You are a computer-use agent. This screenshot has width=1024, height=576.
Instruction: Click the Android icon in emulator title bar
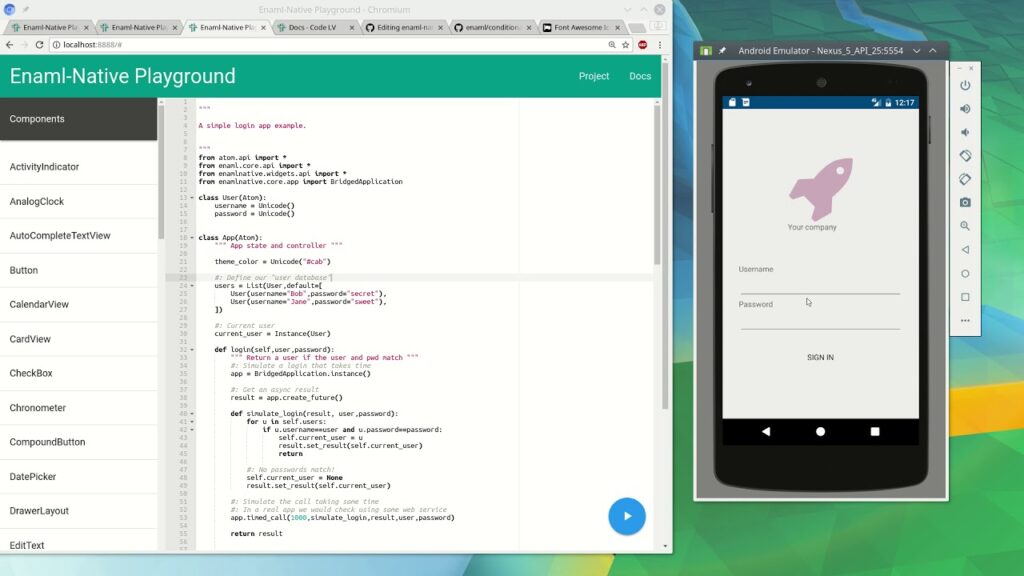click(706, 50)
